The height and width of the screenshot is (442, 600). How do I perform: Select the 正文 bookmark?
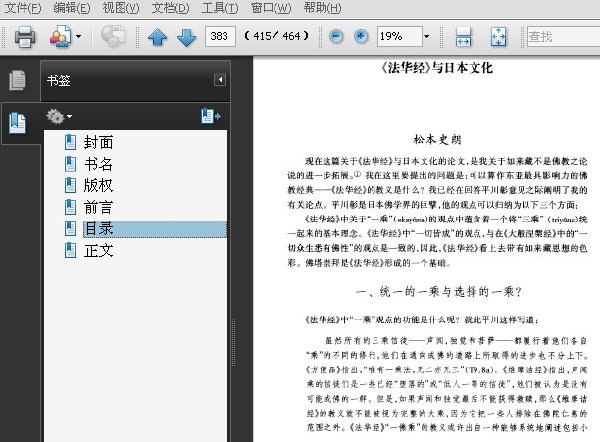[98, 251]
